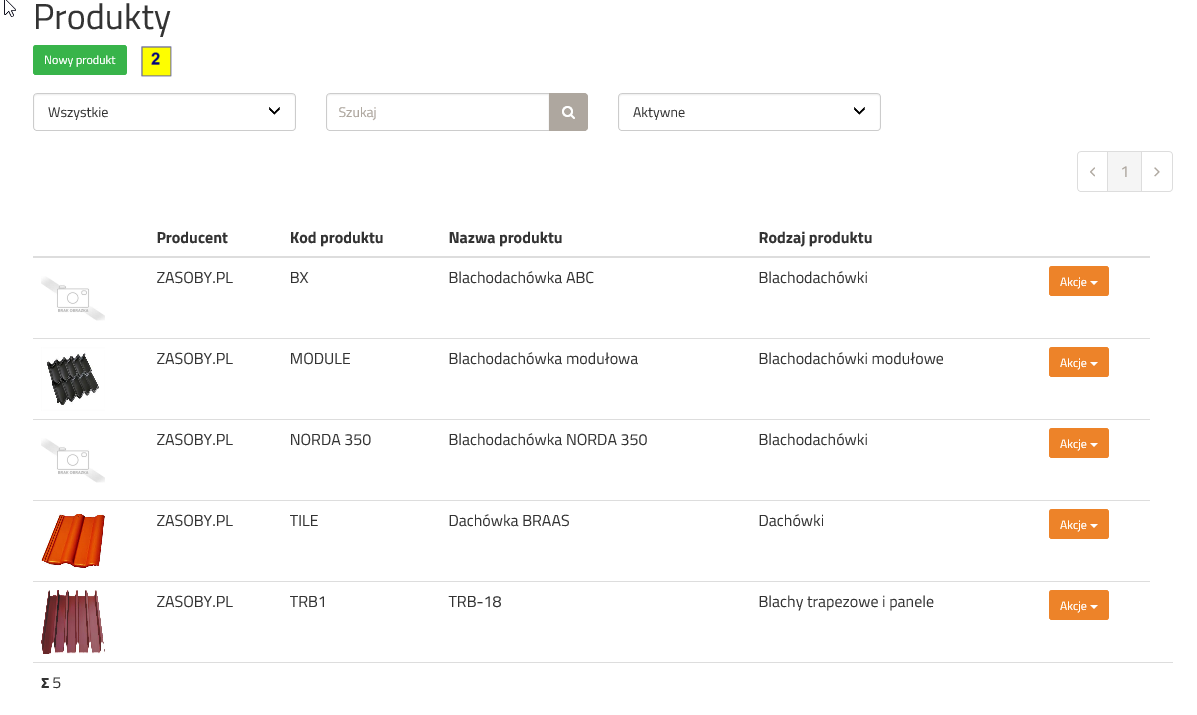This screenshot has height=715, width=1197.
Task: Expand Akcje menu for Blachodachówka modułowa
Action: click(1078, 362)
